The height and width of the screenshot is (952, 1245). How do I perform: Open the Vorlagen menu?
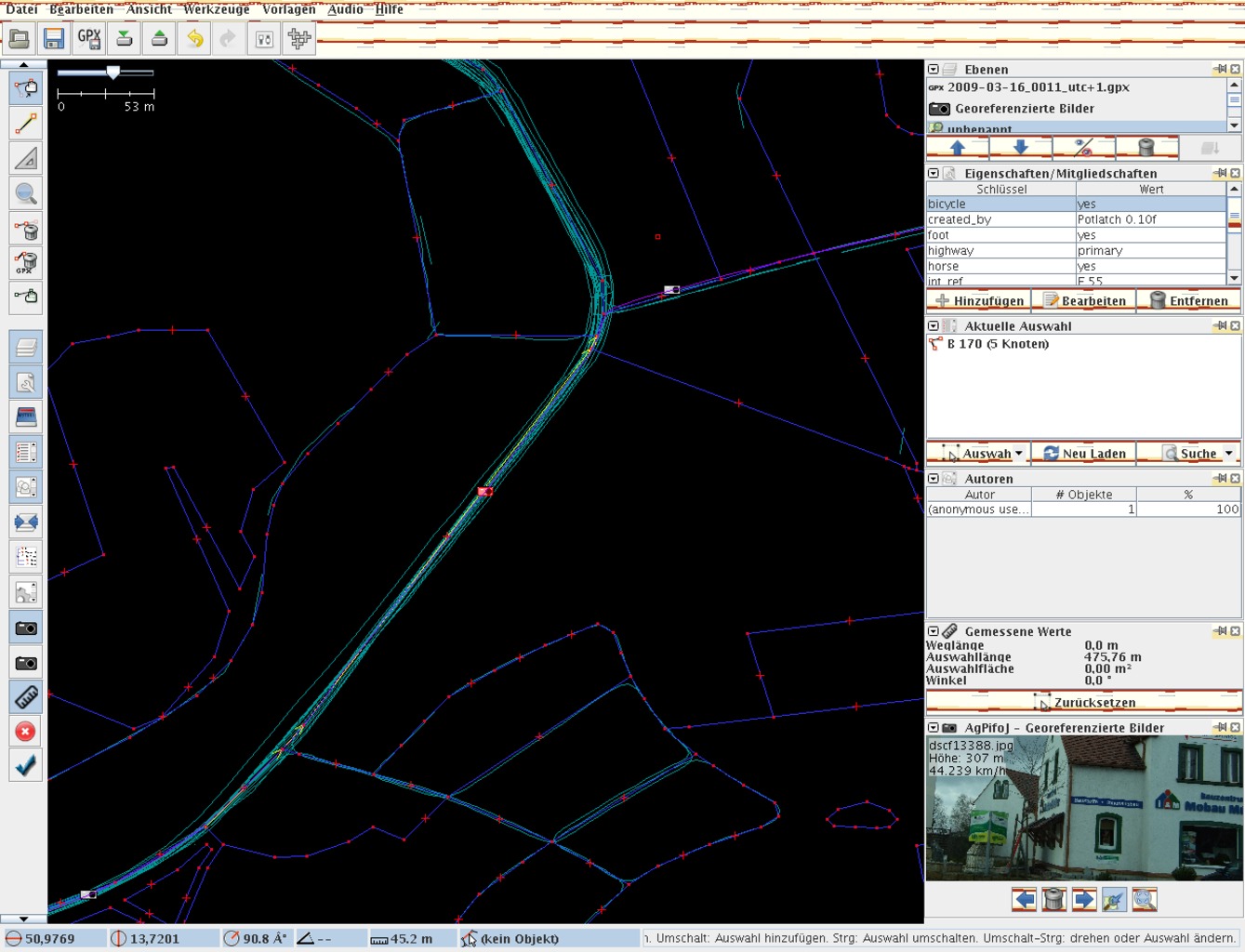pos(288,9)
